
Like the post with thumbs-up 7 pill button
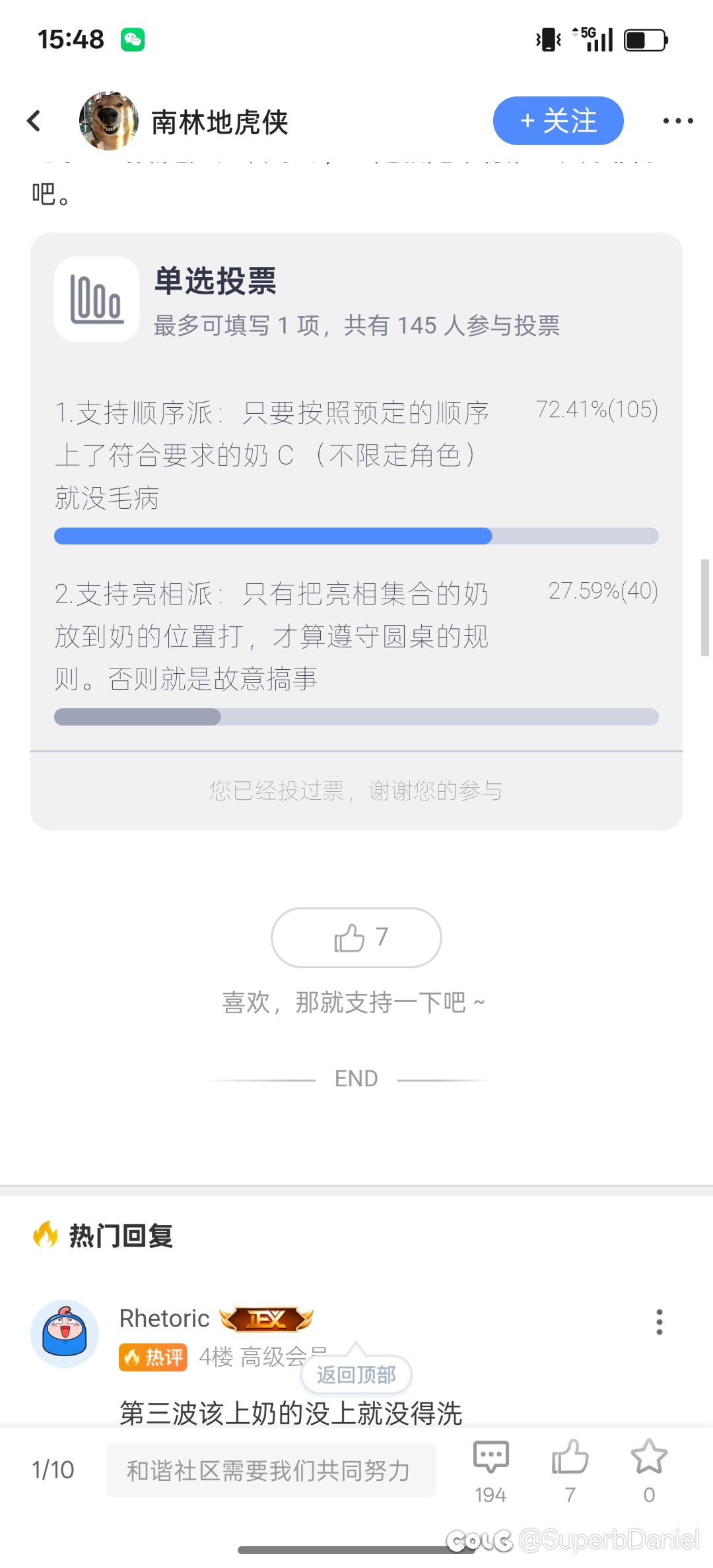[x=356, y=938]
